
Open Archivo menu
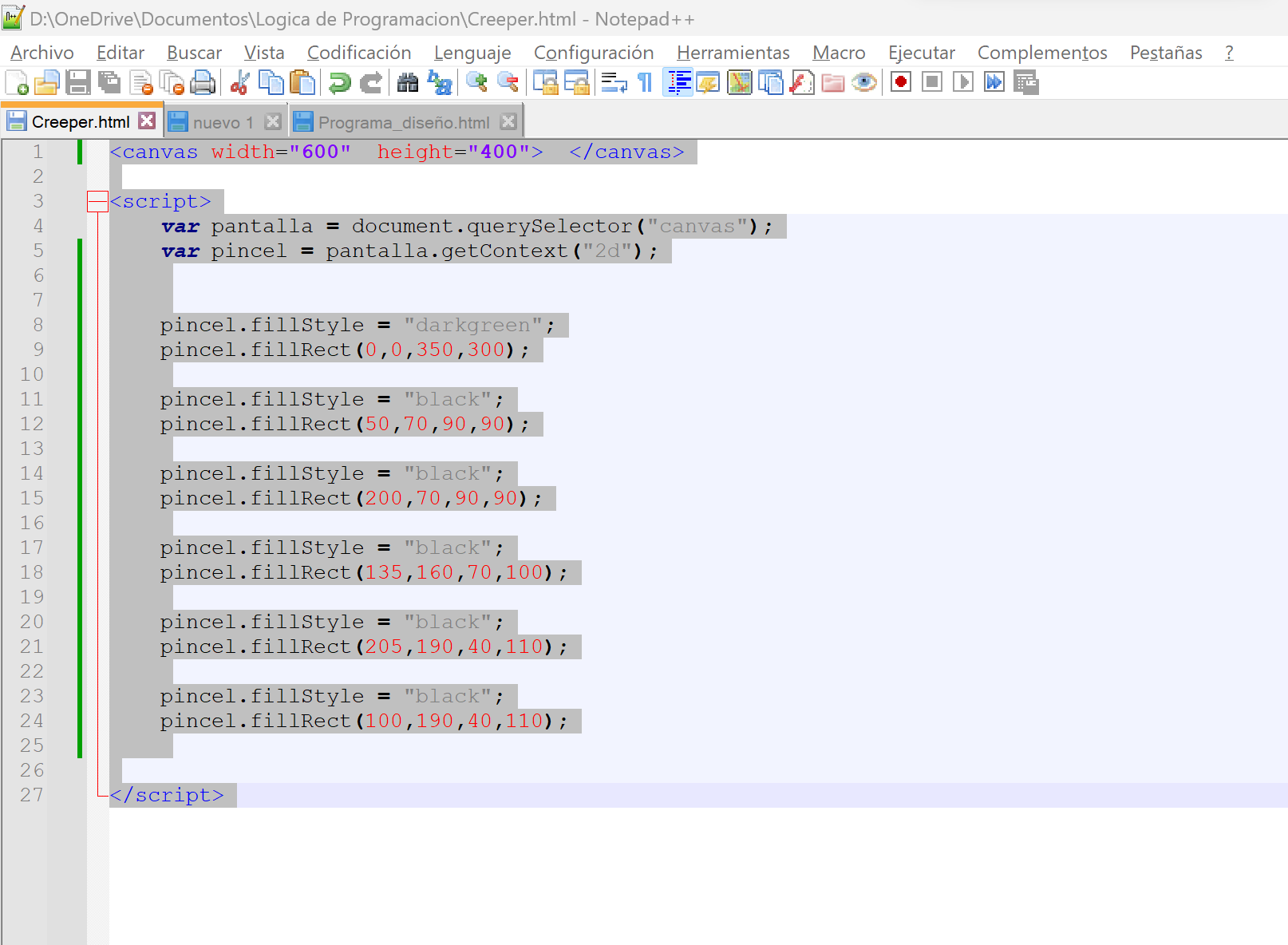pos(42,53)
